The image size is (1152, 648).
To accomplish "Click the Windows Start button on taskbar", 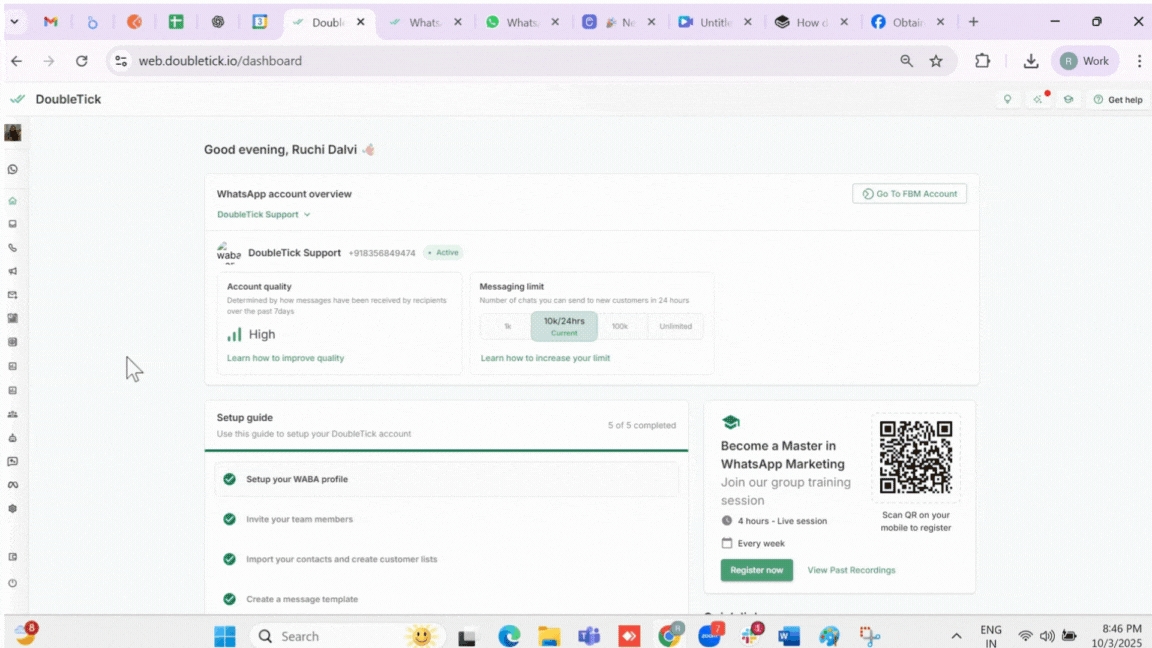I will (x=225, y=636).
